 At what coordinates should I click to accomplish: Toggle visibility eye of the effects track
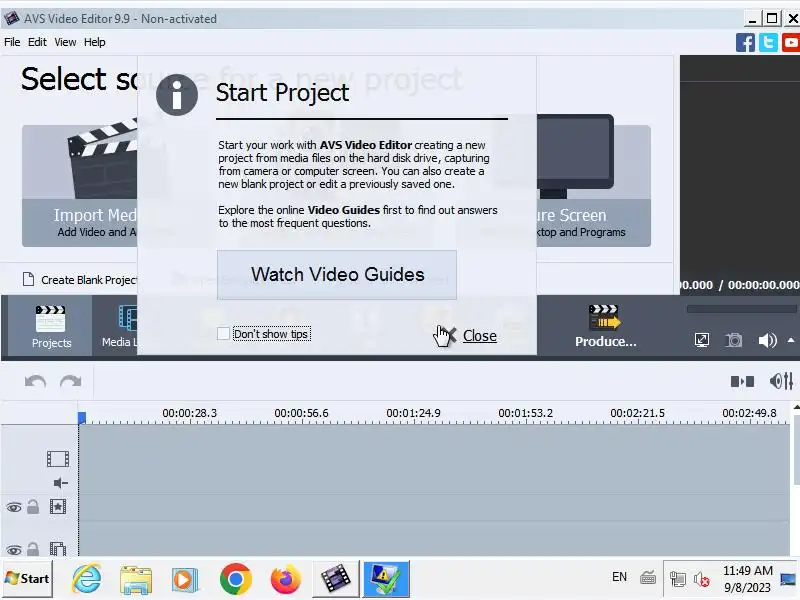click(14, 507)
